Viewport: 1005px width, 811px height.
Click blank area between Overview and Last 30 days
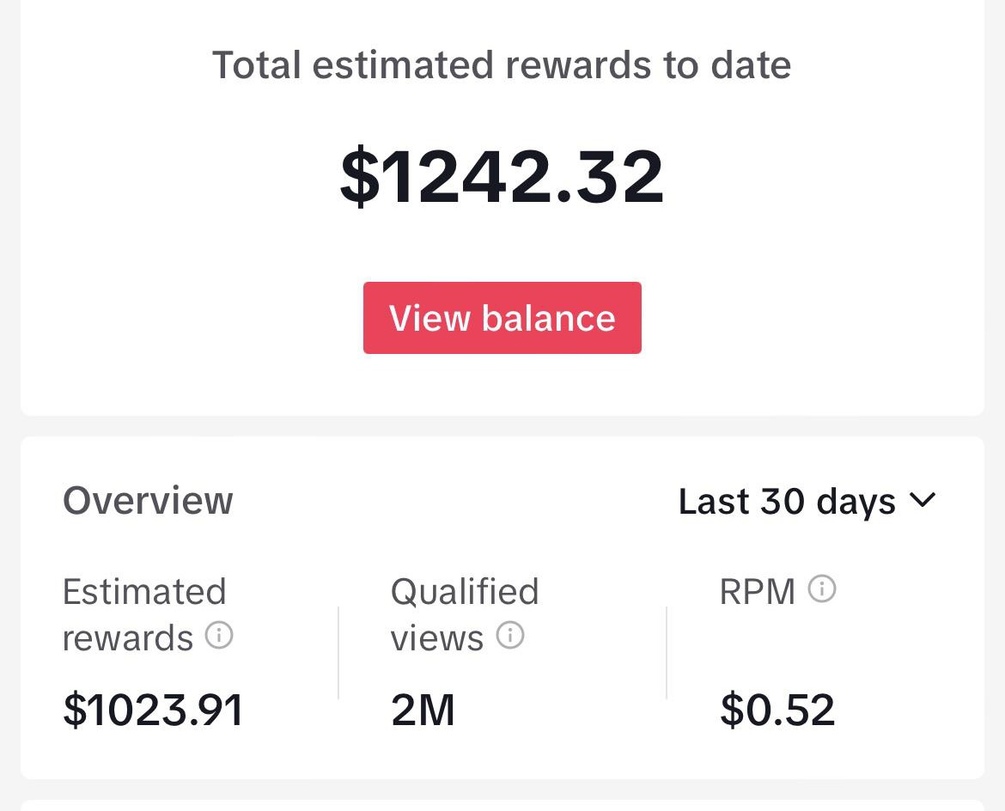coord(455,501)
